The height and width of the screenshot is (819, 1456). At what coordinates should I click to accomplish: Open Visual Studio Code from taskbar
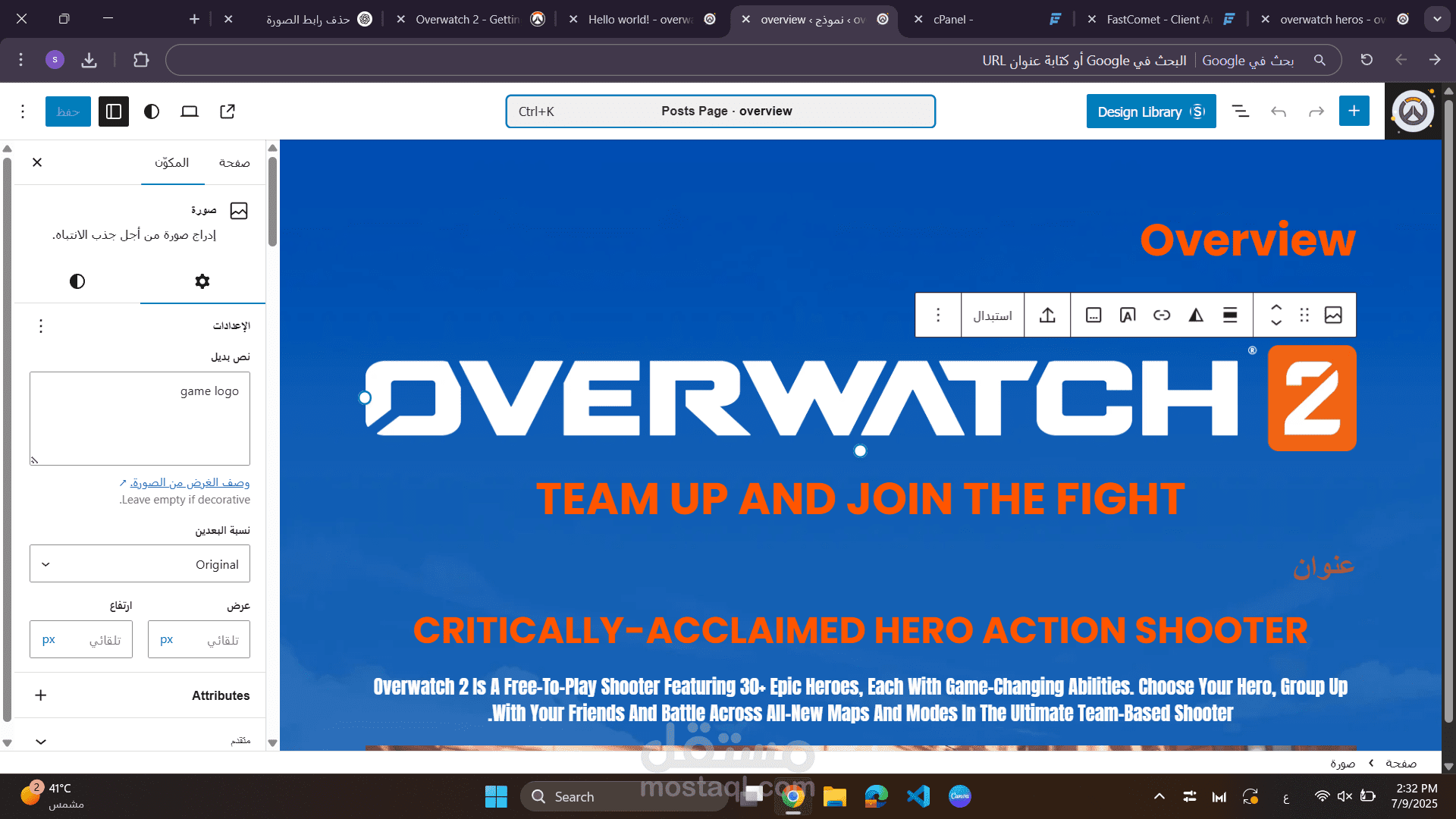click(x=918, y=796)
